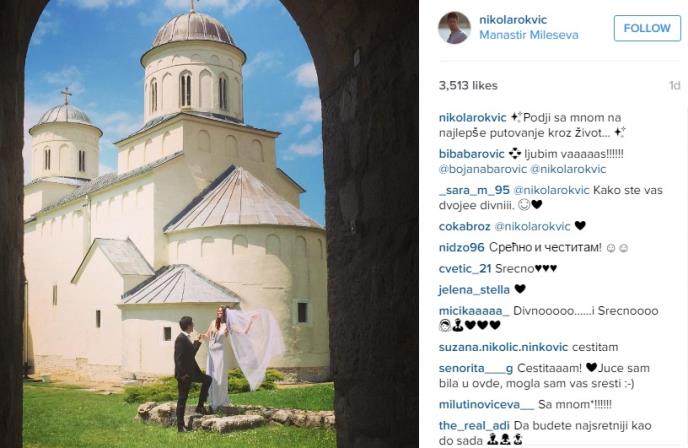Open jelena_stella profile link
Image resolution: width=688 pixels, height=448 pixels.
pyautogui.click(x=474, y=290)
